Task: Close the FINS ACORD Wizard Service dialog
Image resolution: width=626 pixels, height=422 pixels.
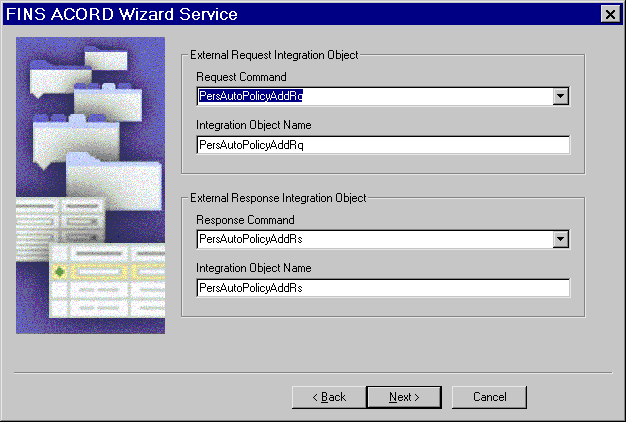Action: (x=610, y=14)
